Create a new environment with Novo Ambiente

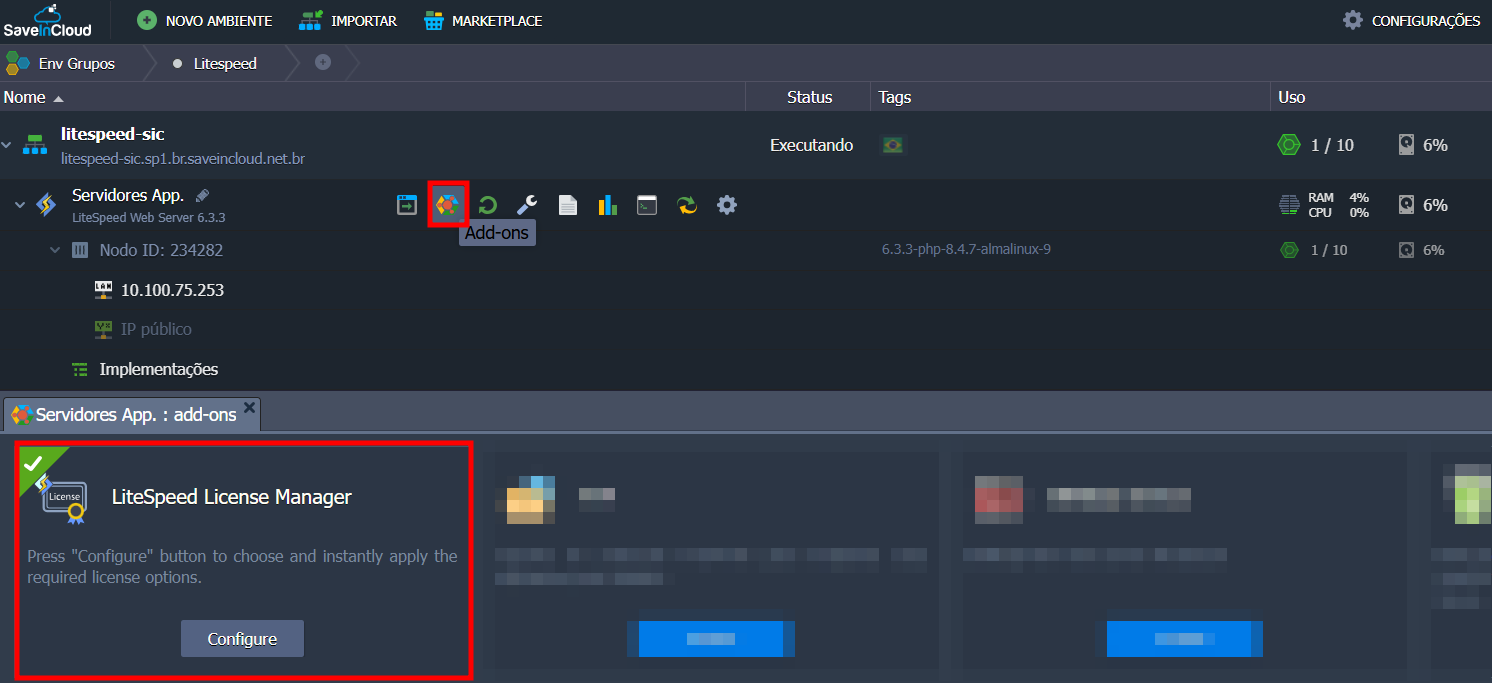coord(204,20)
